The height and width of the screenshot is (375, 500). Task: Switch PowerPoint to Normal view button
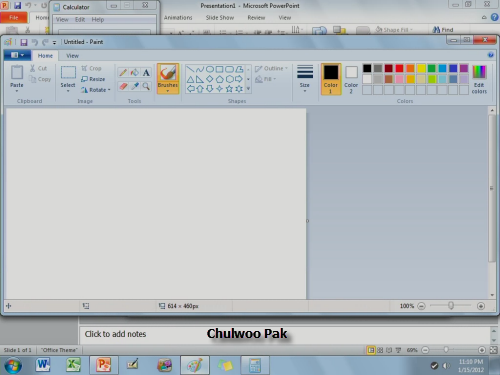tap(371, 350)
